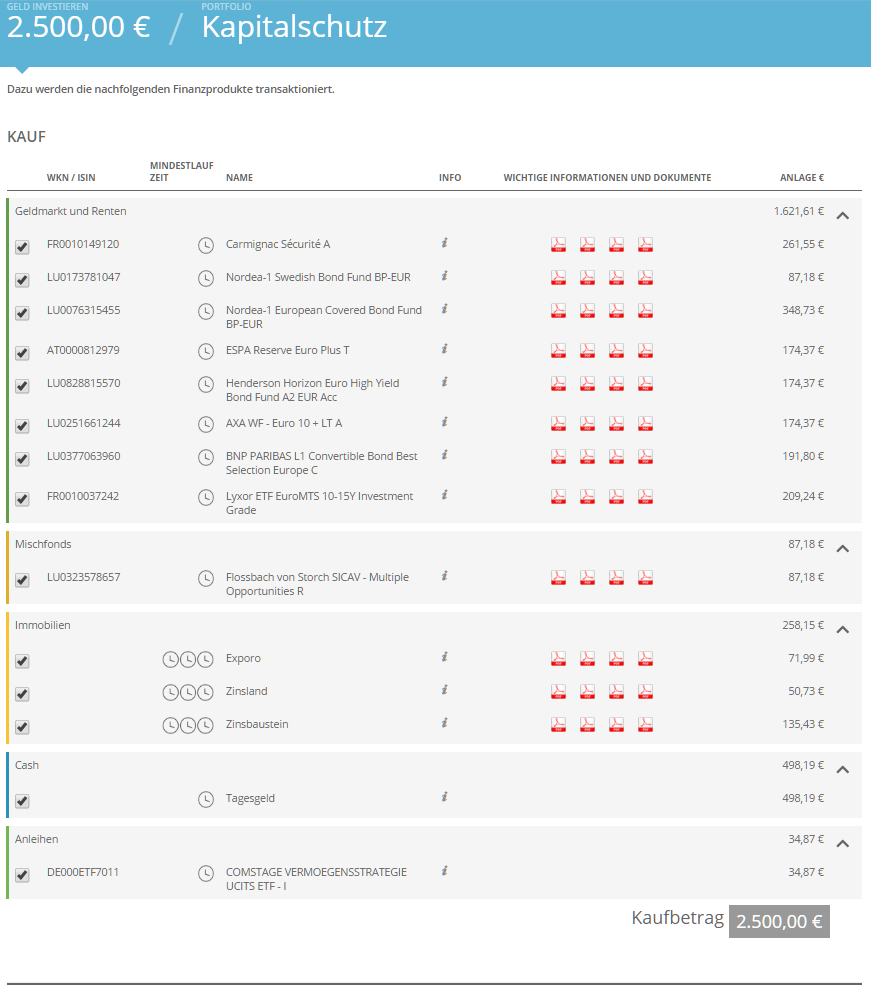Open the first PDF for ESPA Reserve Euro Plus T
This screenshot has width=871, height=989.
coord(558,351)
